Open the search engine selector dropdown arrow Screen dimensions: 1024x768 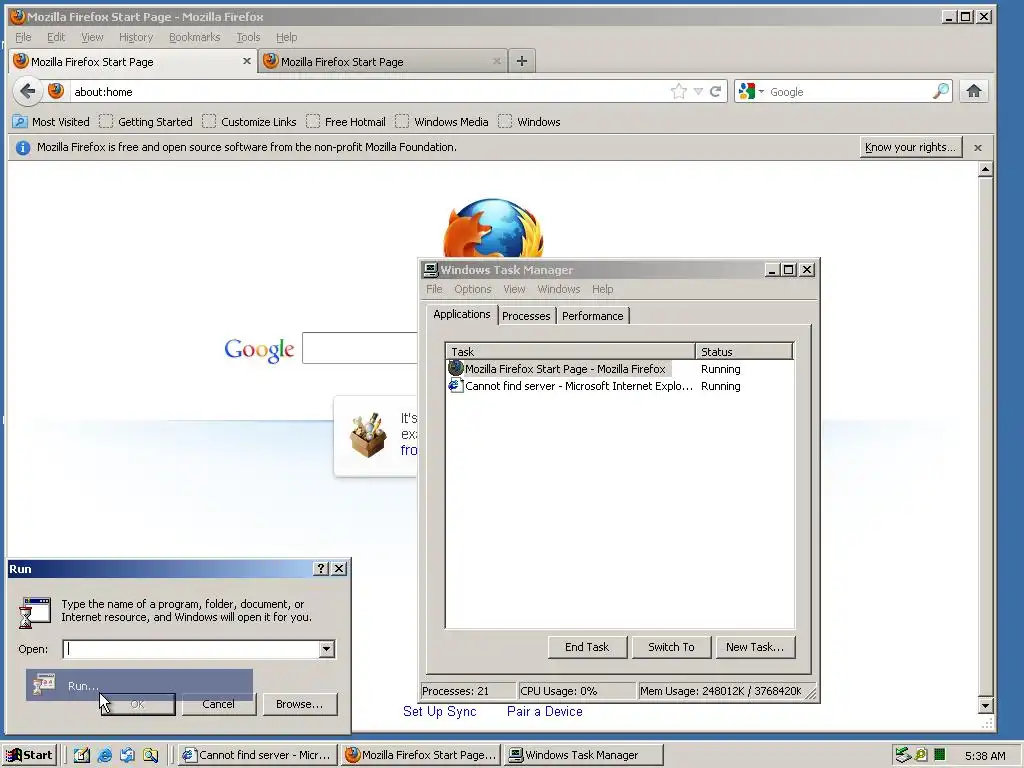tap(761, 91)
